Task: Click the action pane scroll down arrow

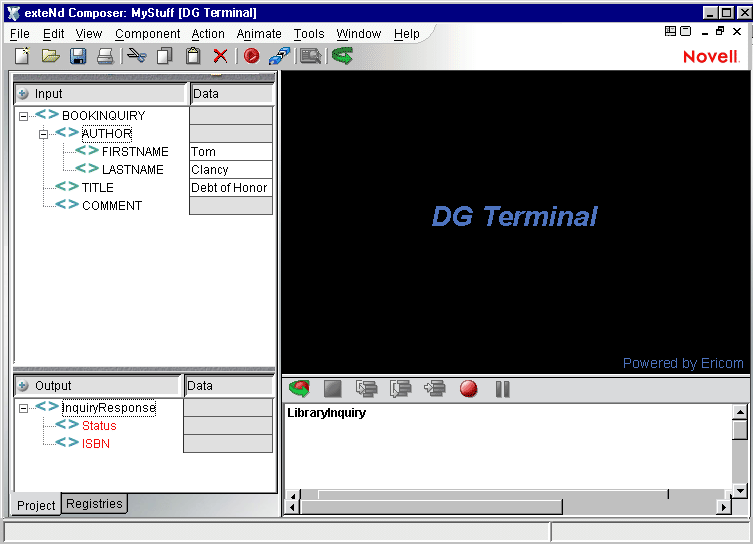Action: (740, 491)
